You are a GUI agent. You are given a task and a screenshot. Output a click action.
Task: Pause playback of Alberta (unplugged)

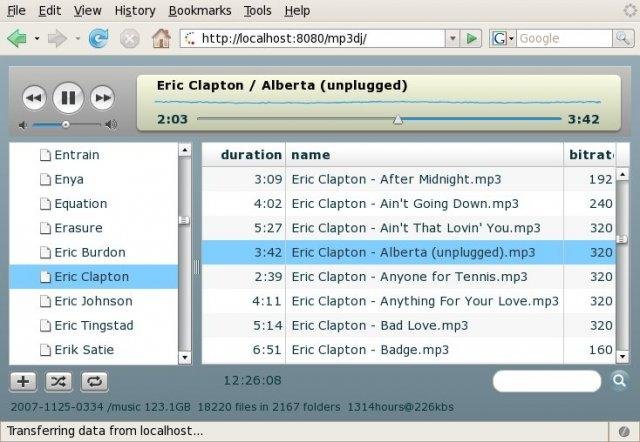(68, 98)
